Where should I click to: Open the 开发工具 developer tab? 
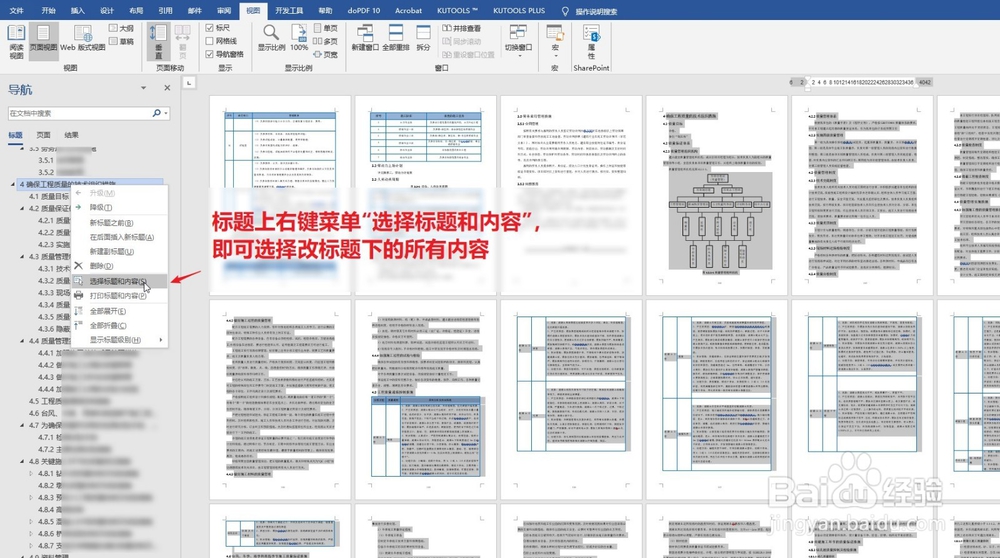click(289, 11)
